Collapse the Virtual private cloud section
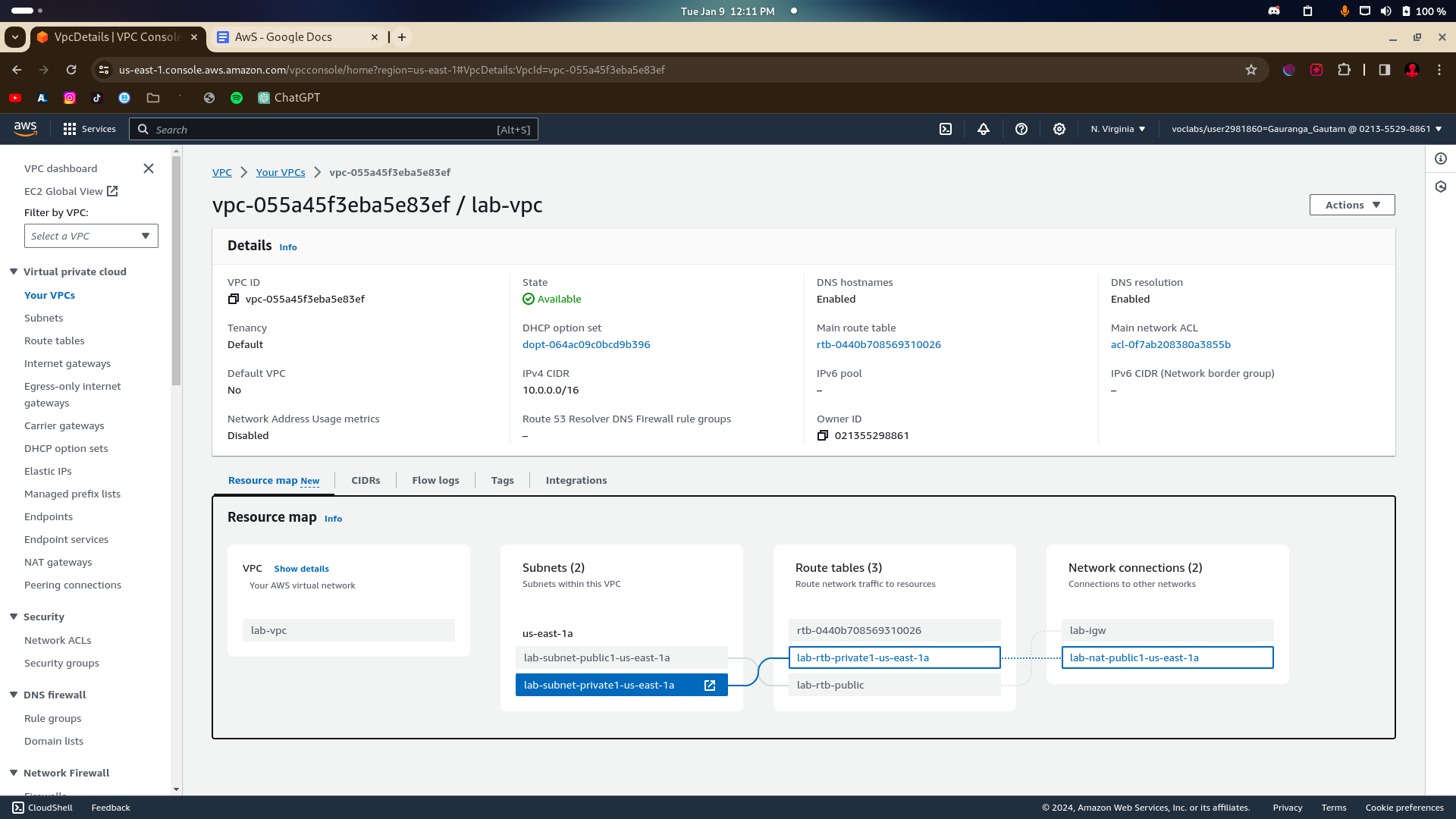This screenshot has height=819, width=1456. tap(14, 271)
